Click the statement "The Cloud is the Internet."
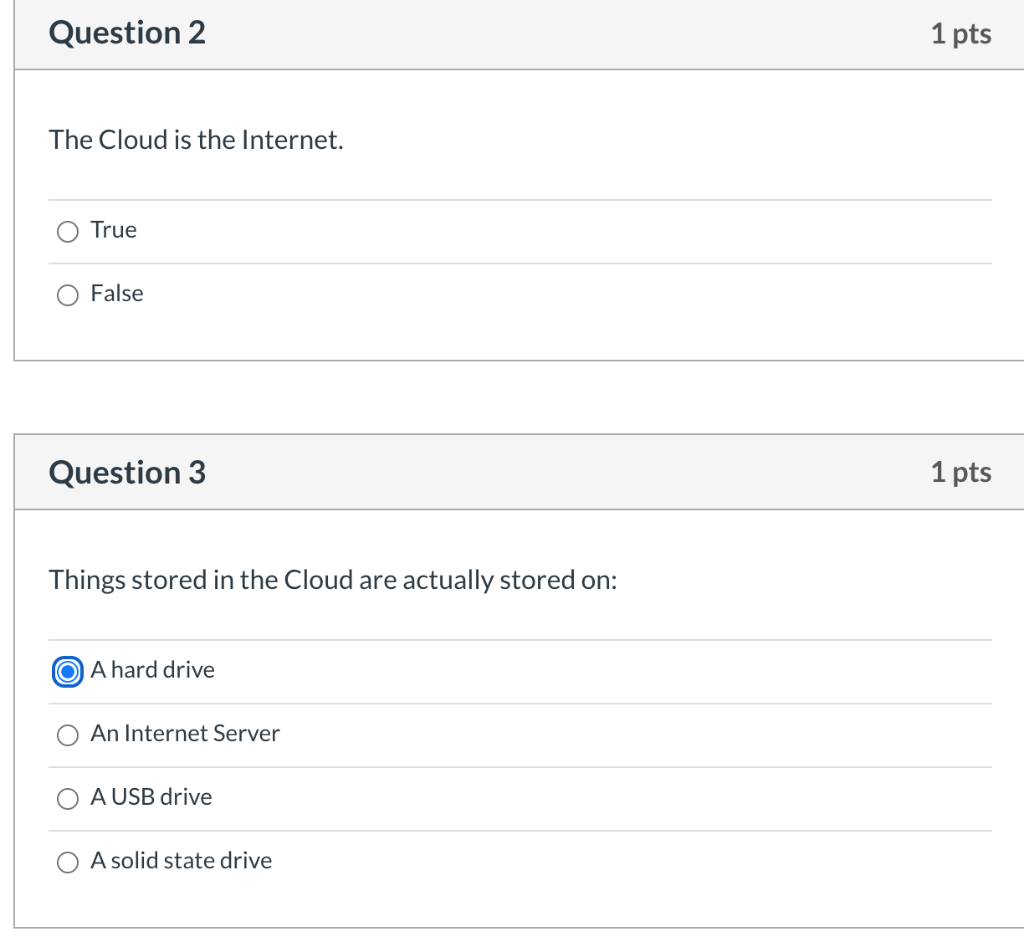The width and height of the screenshot is (1024, 942). (x=196, y=140)
